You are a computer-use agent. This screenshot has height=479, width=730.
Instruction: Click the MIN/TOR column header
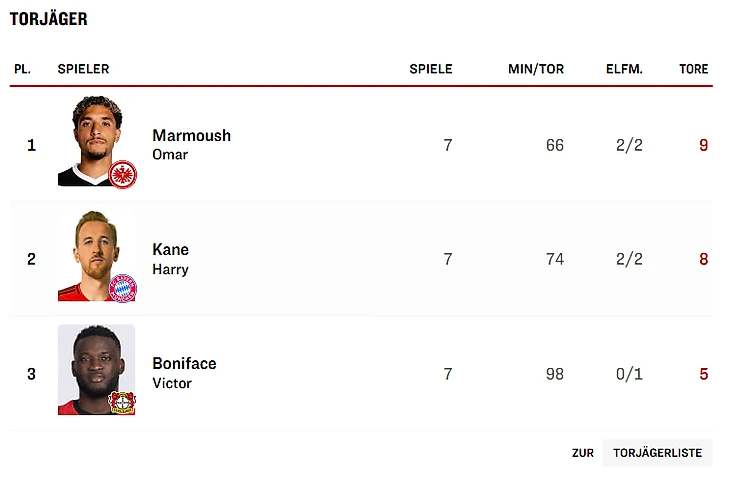536,69
